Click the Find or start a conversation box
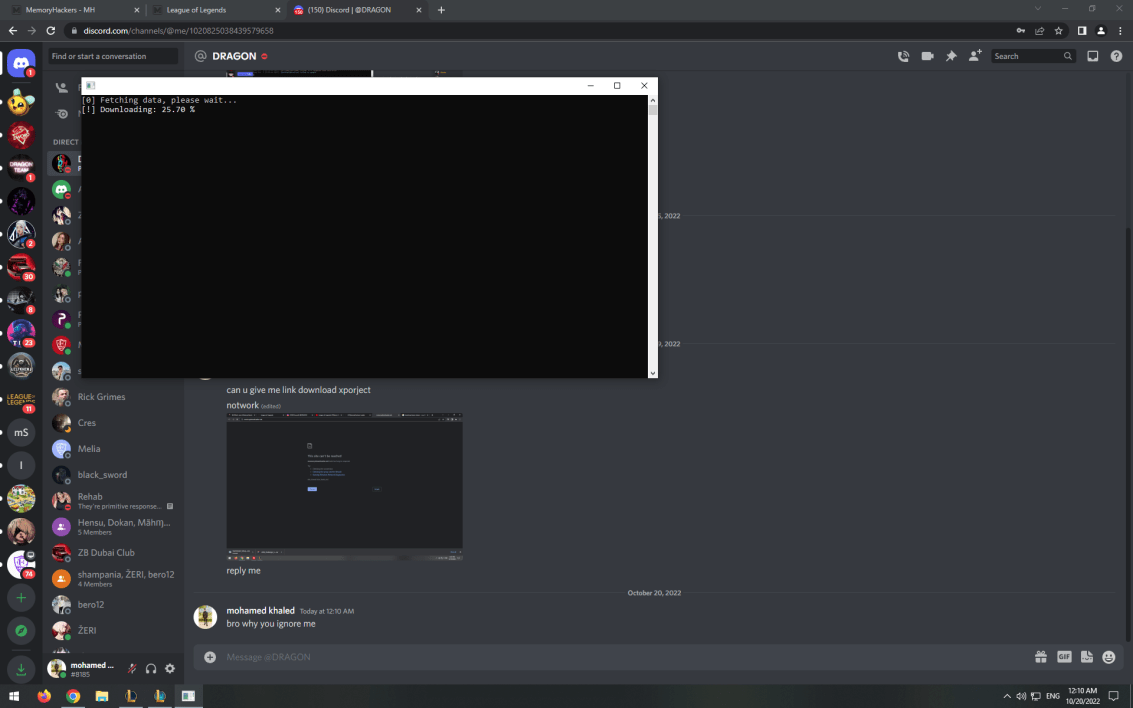The width and height of the screenshot is (1133, 708). tap(113, 56)
